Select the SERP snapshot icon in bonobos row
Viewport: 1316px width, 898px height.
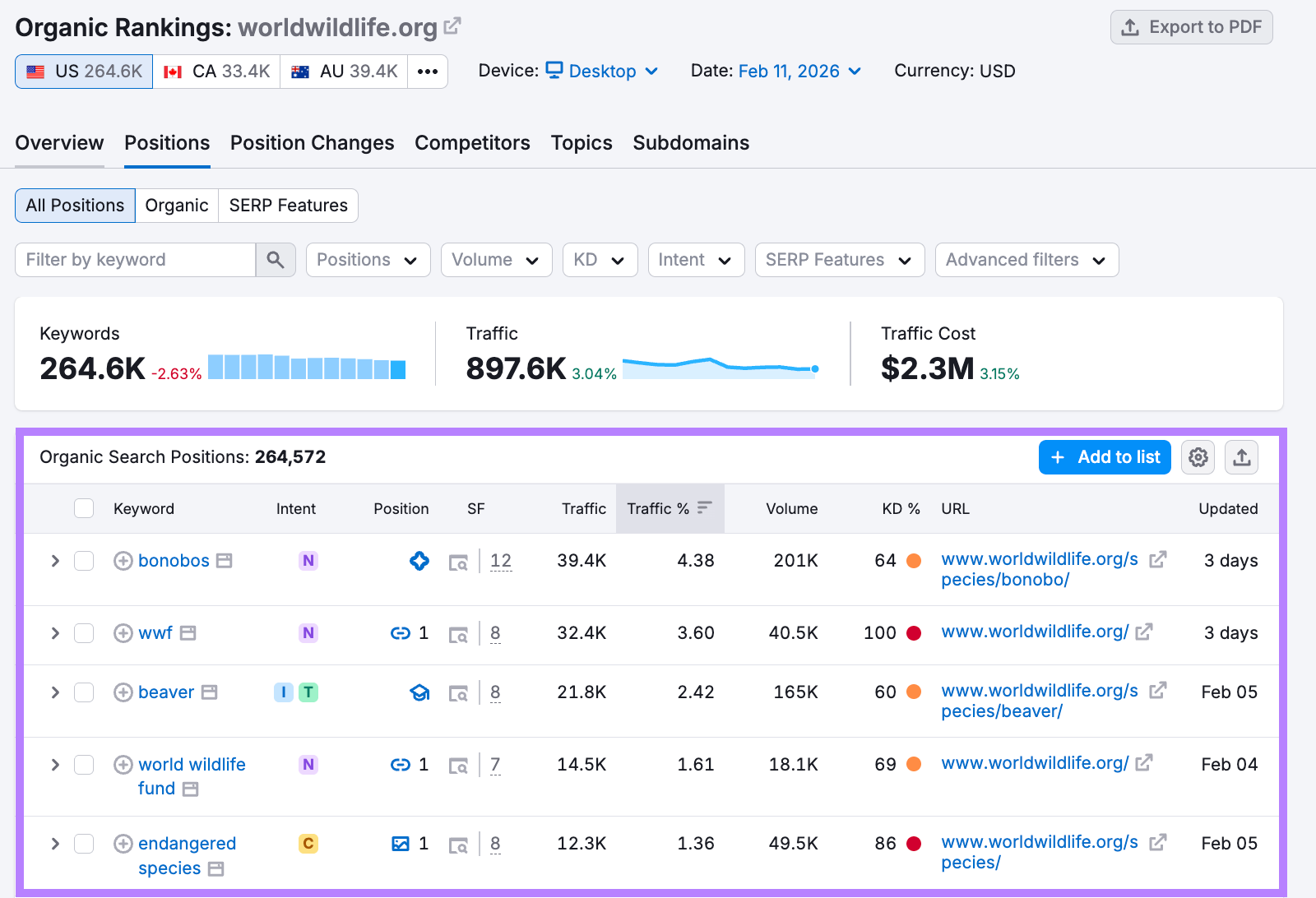click(x=459, y=562)
